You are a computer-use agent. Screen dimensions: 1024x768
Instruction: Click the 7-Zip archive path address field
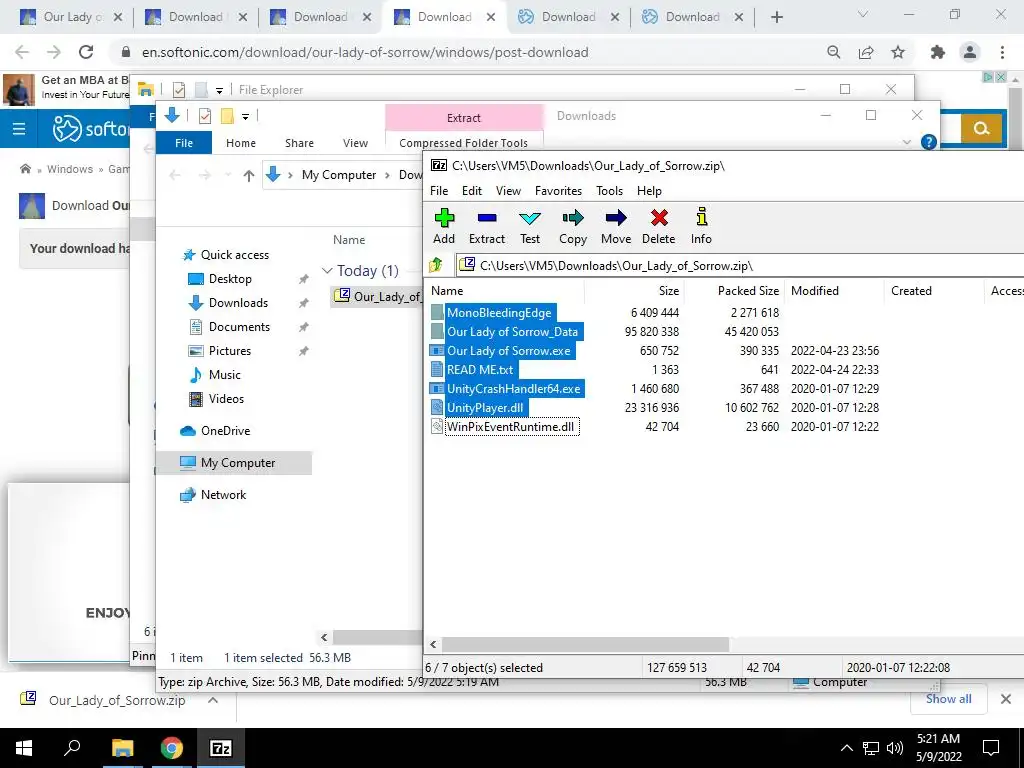coord(740,265)
